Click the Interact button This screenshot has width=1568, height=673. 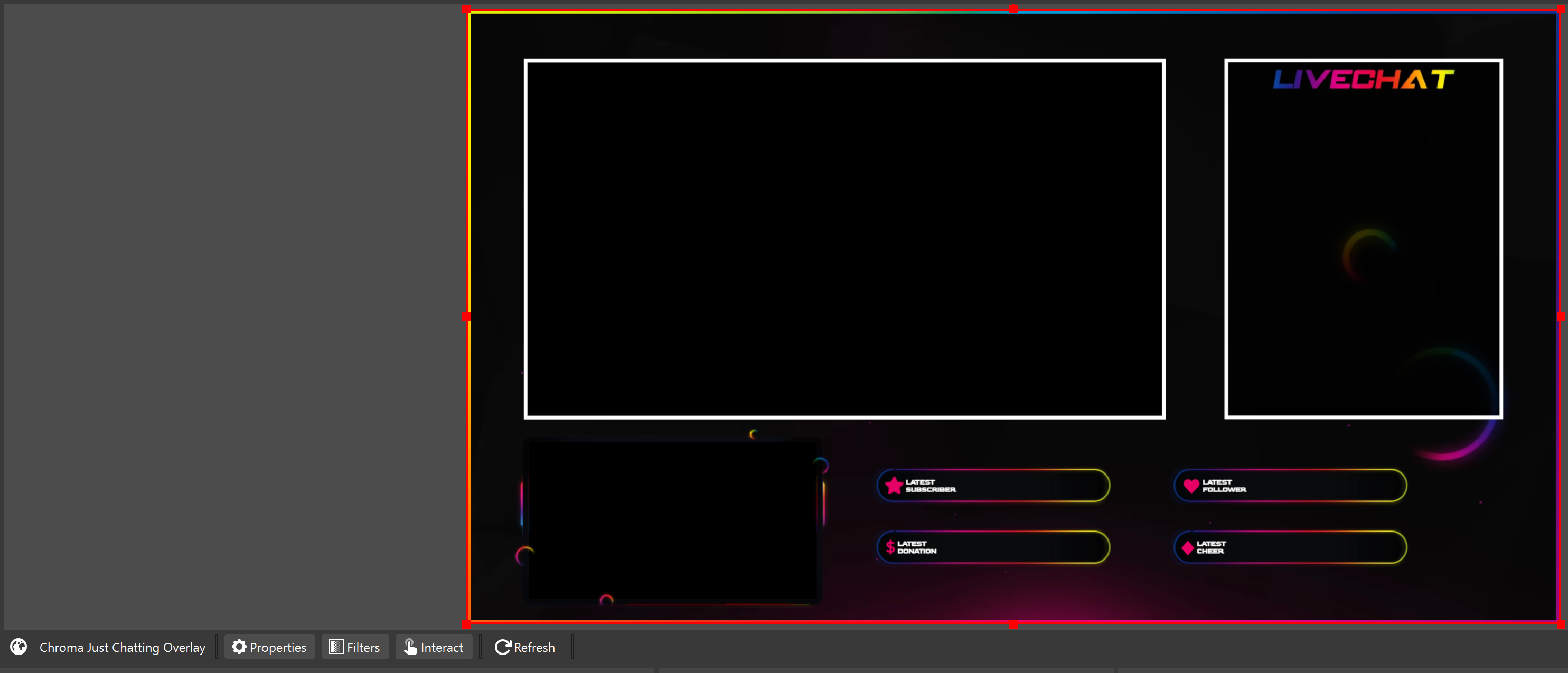[x=434, y=647]
